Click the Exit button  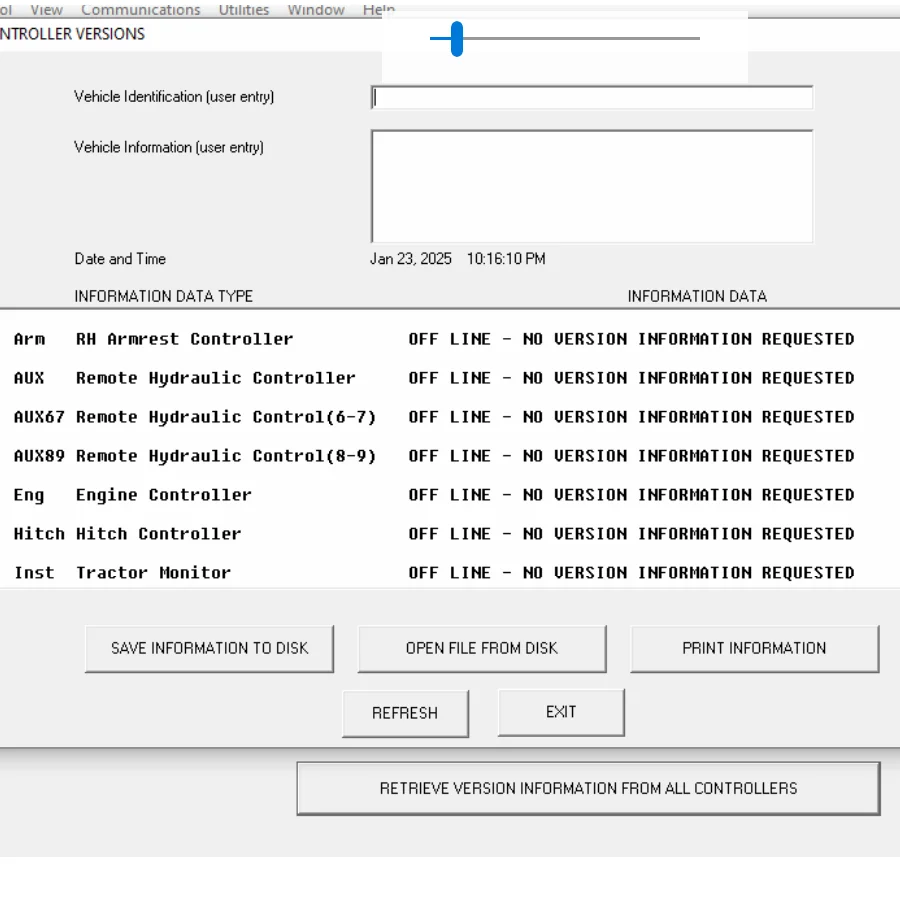(x=561, y=712)
